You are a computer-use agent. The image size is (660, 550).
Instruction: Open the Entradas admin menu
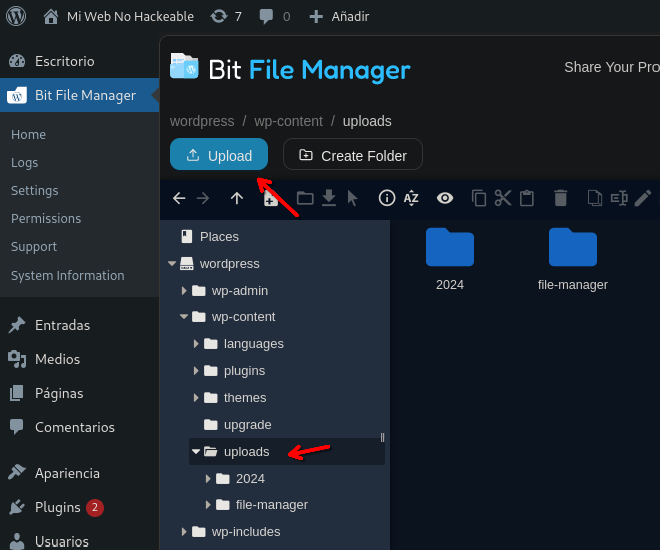[x=62, y=325]
